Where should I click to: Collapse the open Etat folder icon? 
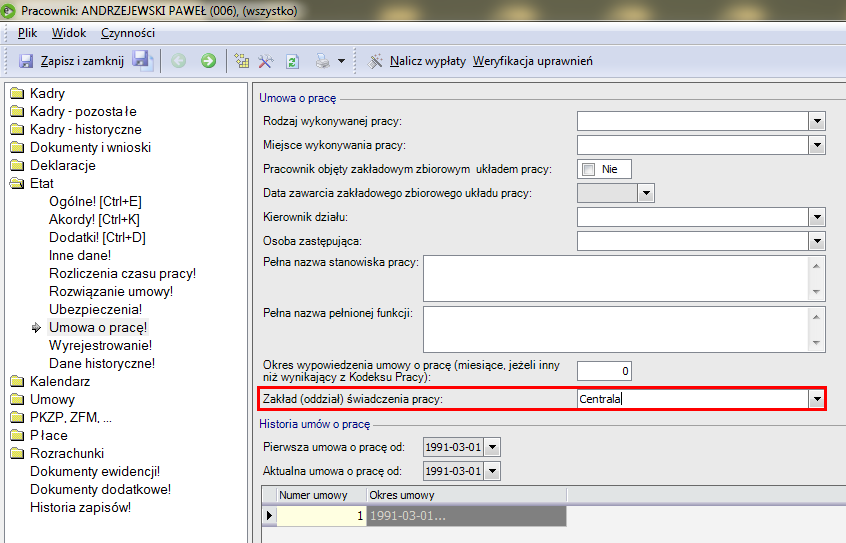[17, 184]
